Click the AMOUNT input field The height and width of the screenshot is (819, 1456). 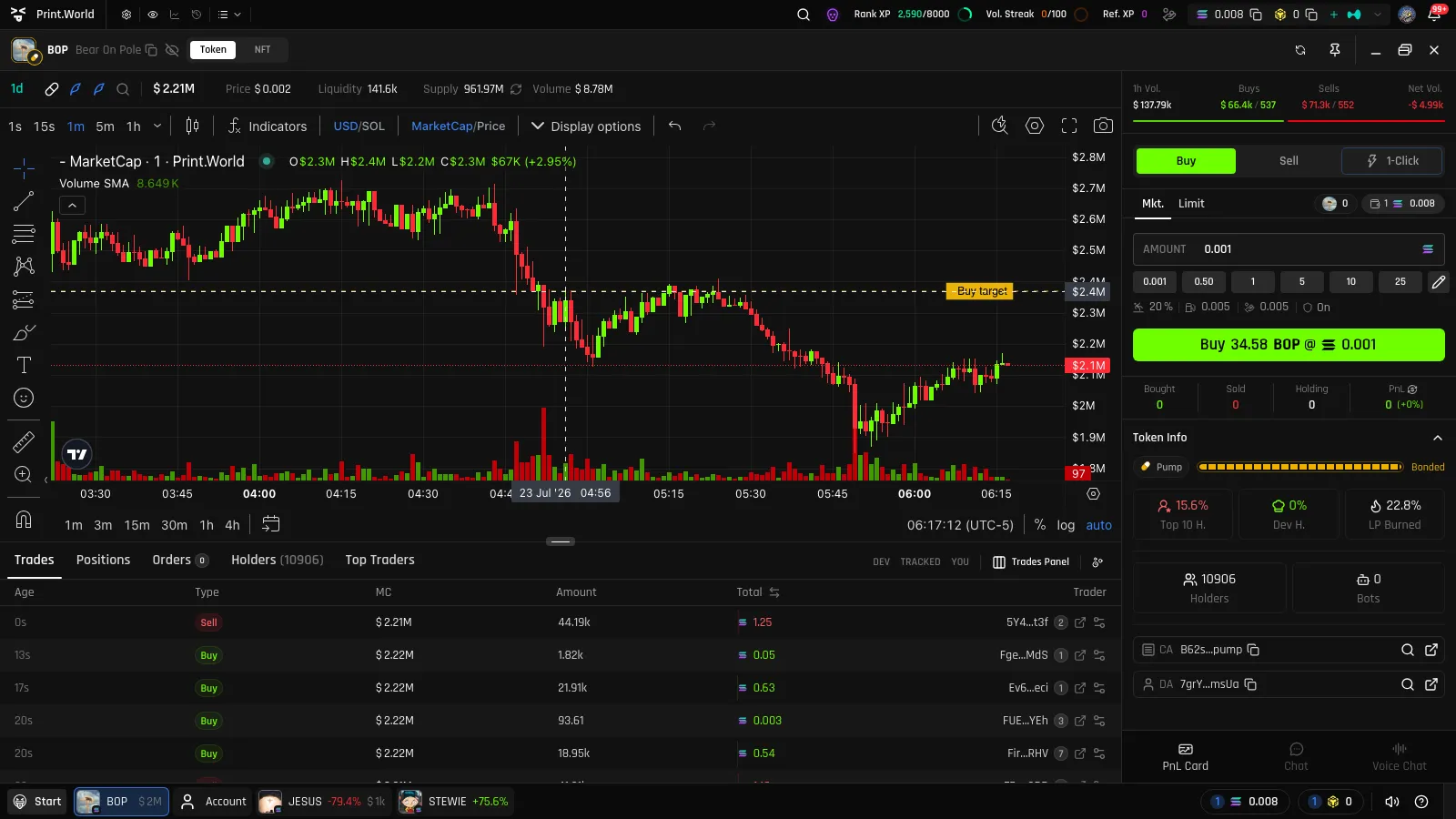point(1289,249)
